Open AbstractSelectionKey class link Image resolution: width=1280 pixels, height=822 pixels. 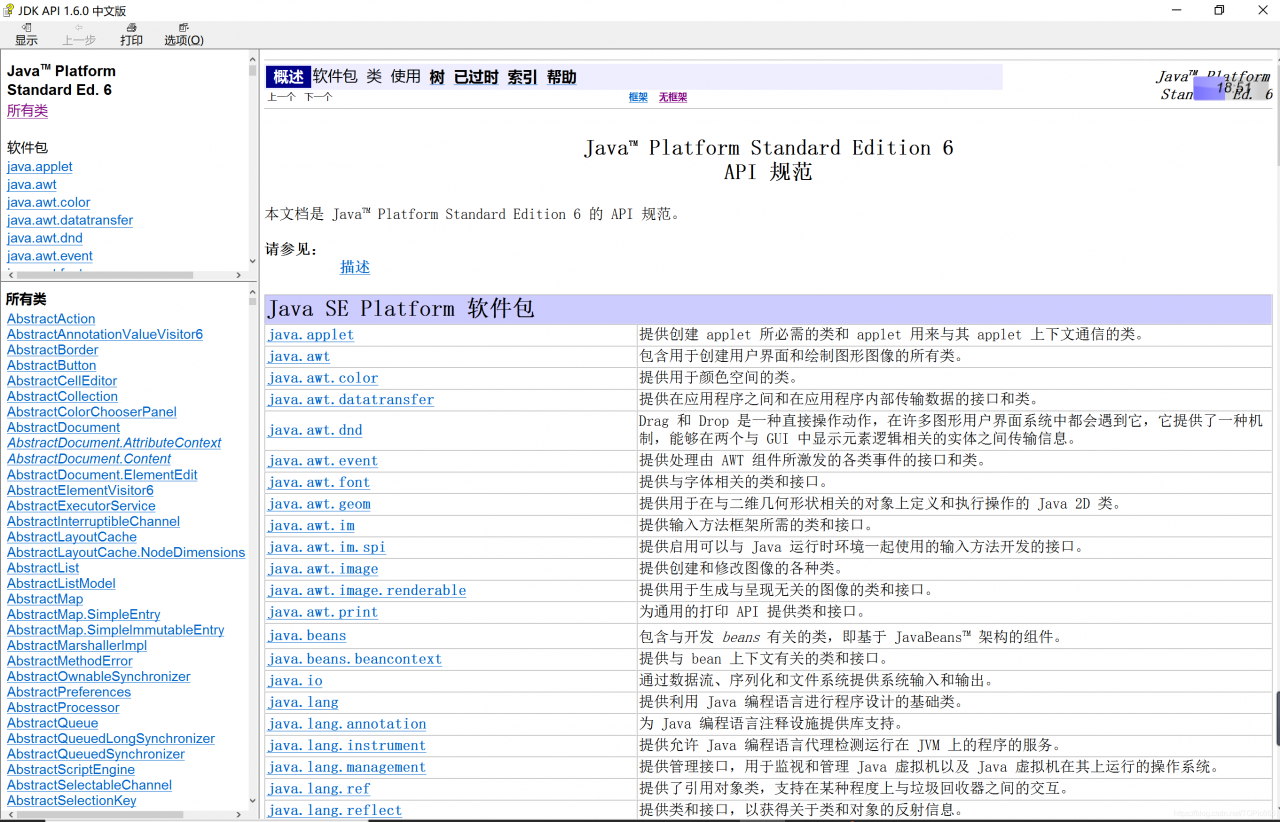click(72, 800)
